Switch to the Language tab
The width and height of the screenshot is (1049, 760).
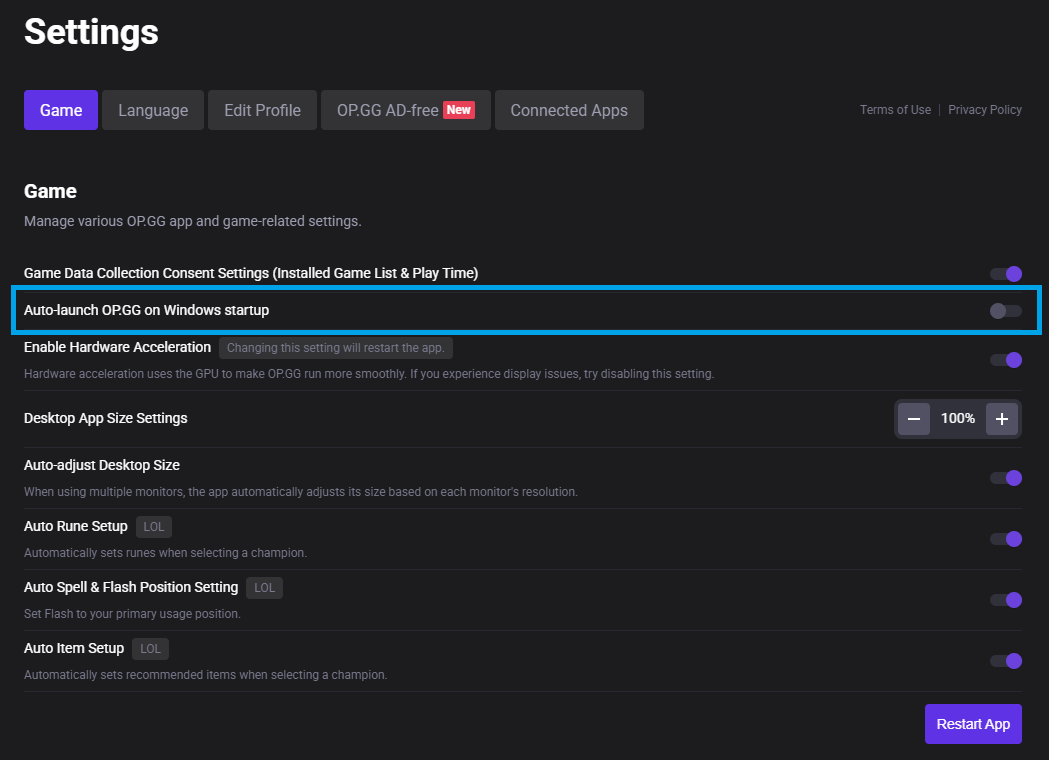153,110
